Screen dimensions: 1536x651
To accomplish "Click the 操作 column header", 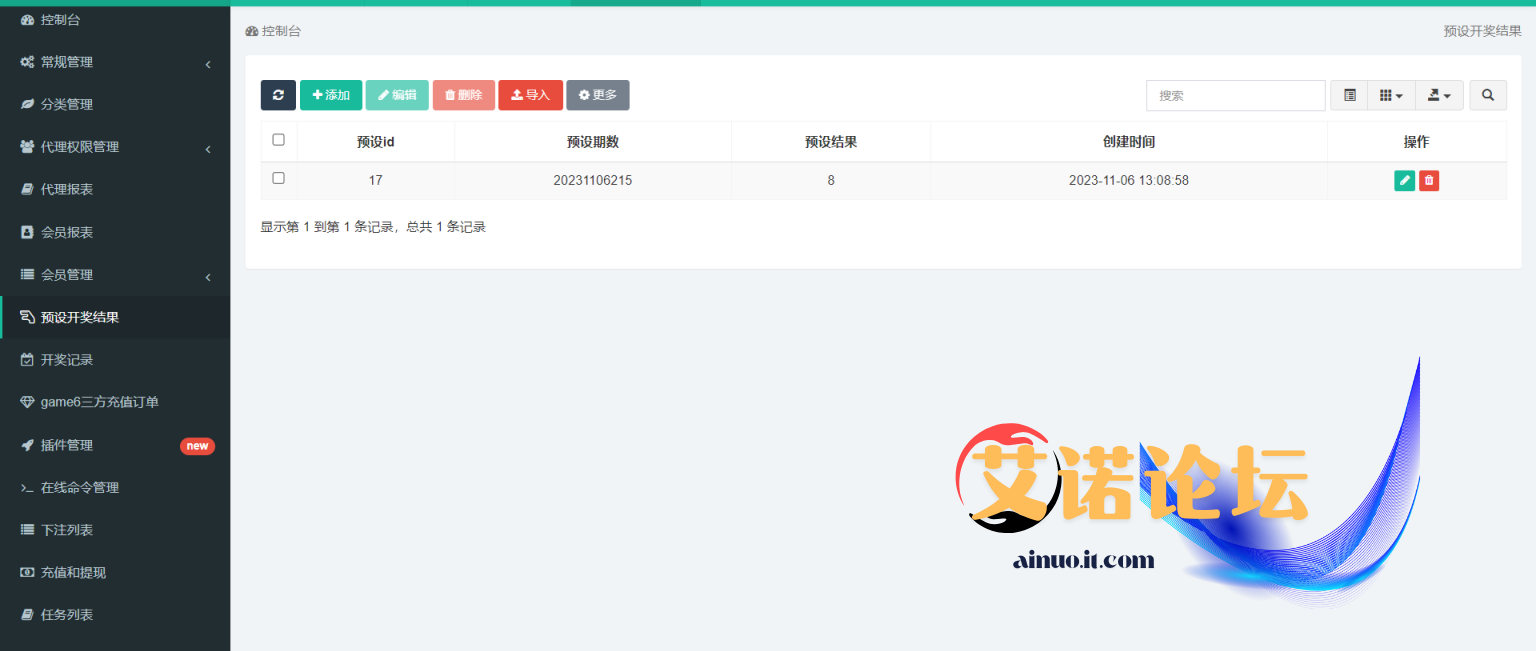I will pos(1417,142).
